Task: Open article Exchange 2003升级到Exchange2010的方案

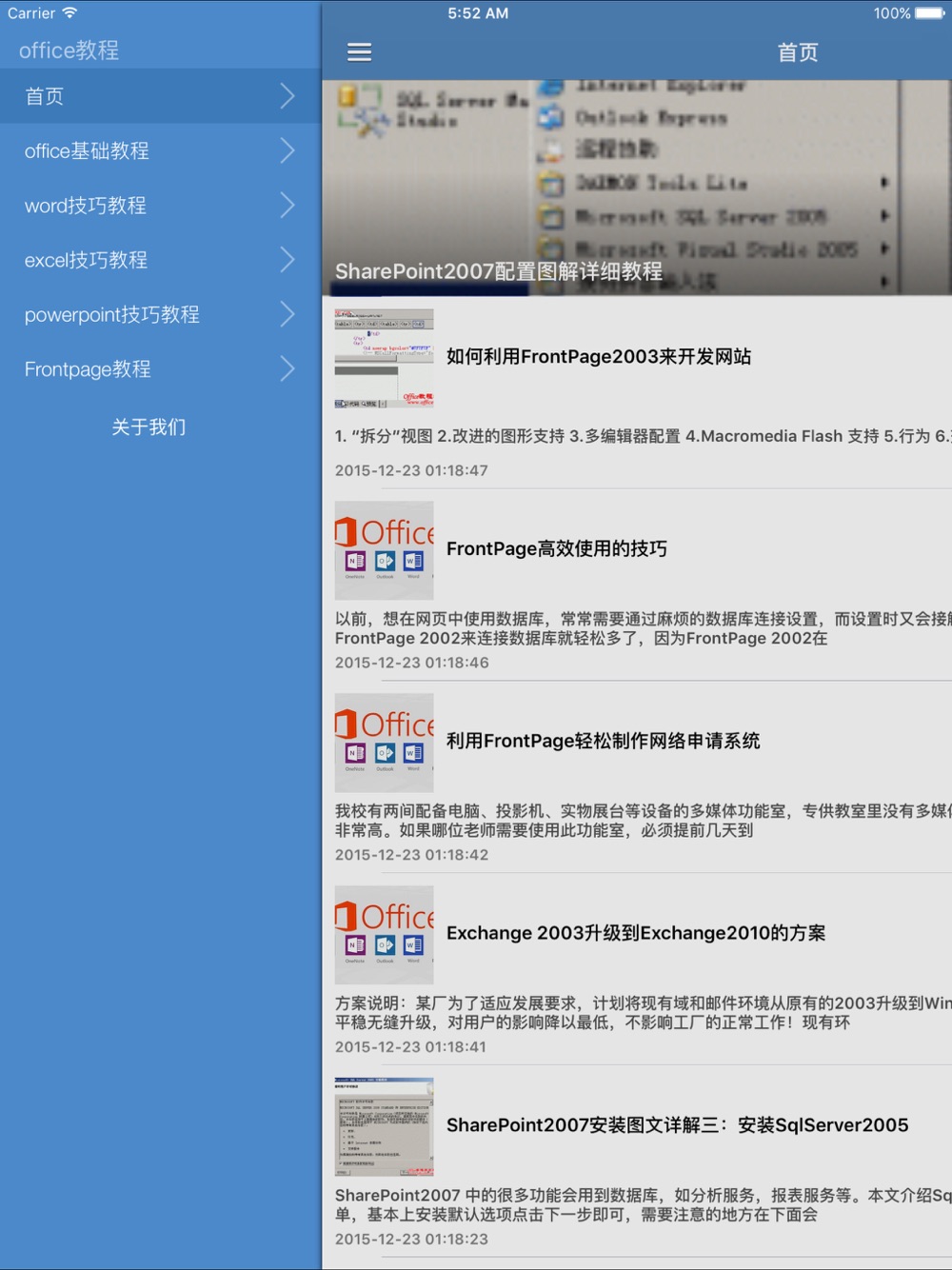Action: (636, 934)
